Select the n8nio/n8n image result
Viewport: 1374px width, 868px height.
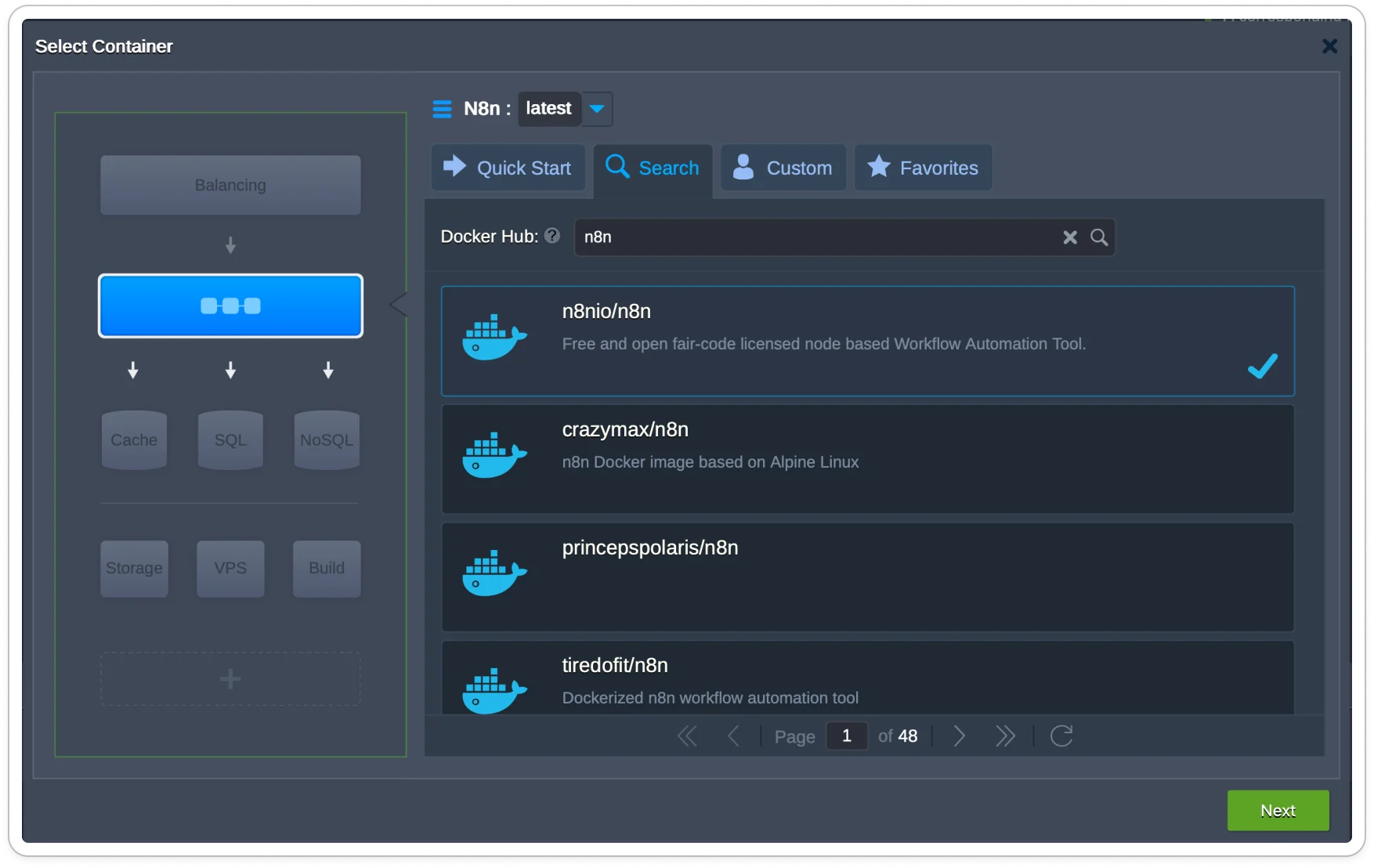tap(867, 341)
